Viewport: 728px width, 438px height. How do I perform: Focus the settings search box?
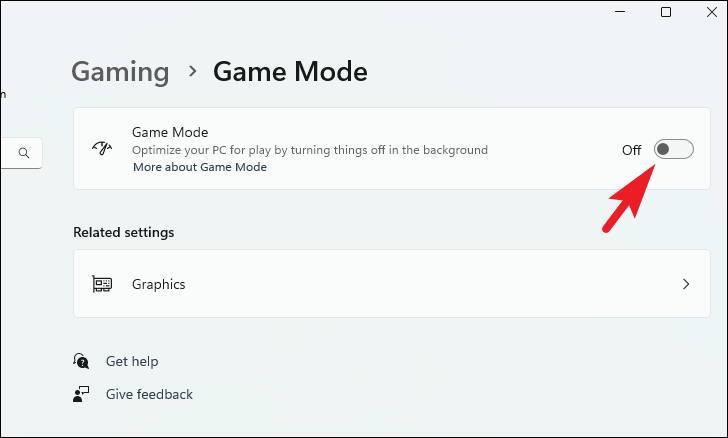tap(21, 153)
